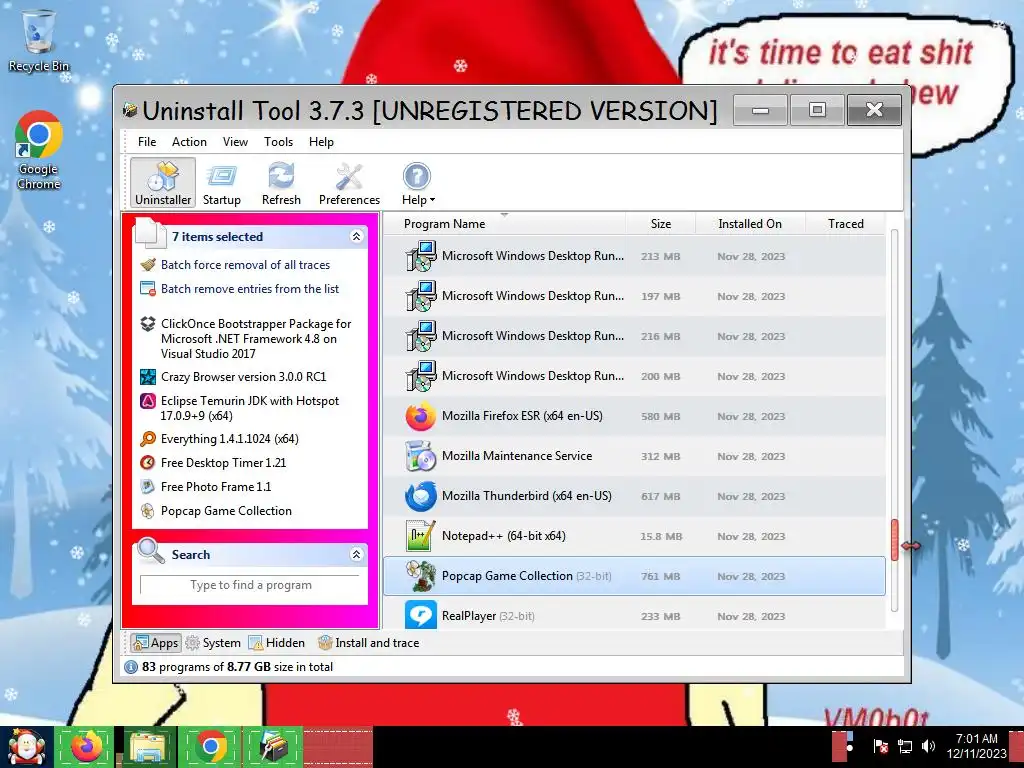Screen dimensions: 1024x768
Task: Focus the Type to find a program field
Action: pos(250,585)
